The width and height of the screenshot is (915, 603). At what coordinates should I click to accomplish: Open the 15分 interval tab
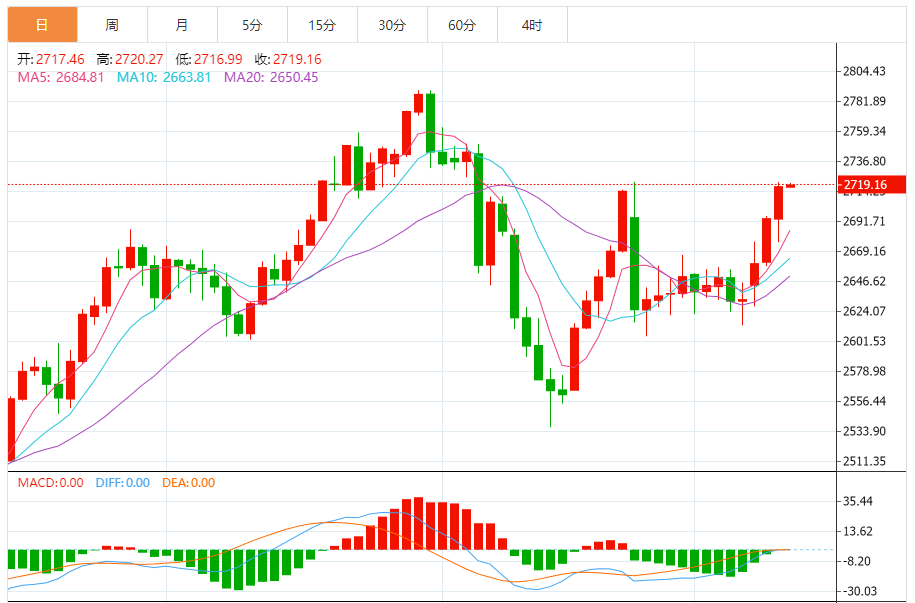322,25
